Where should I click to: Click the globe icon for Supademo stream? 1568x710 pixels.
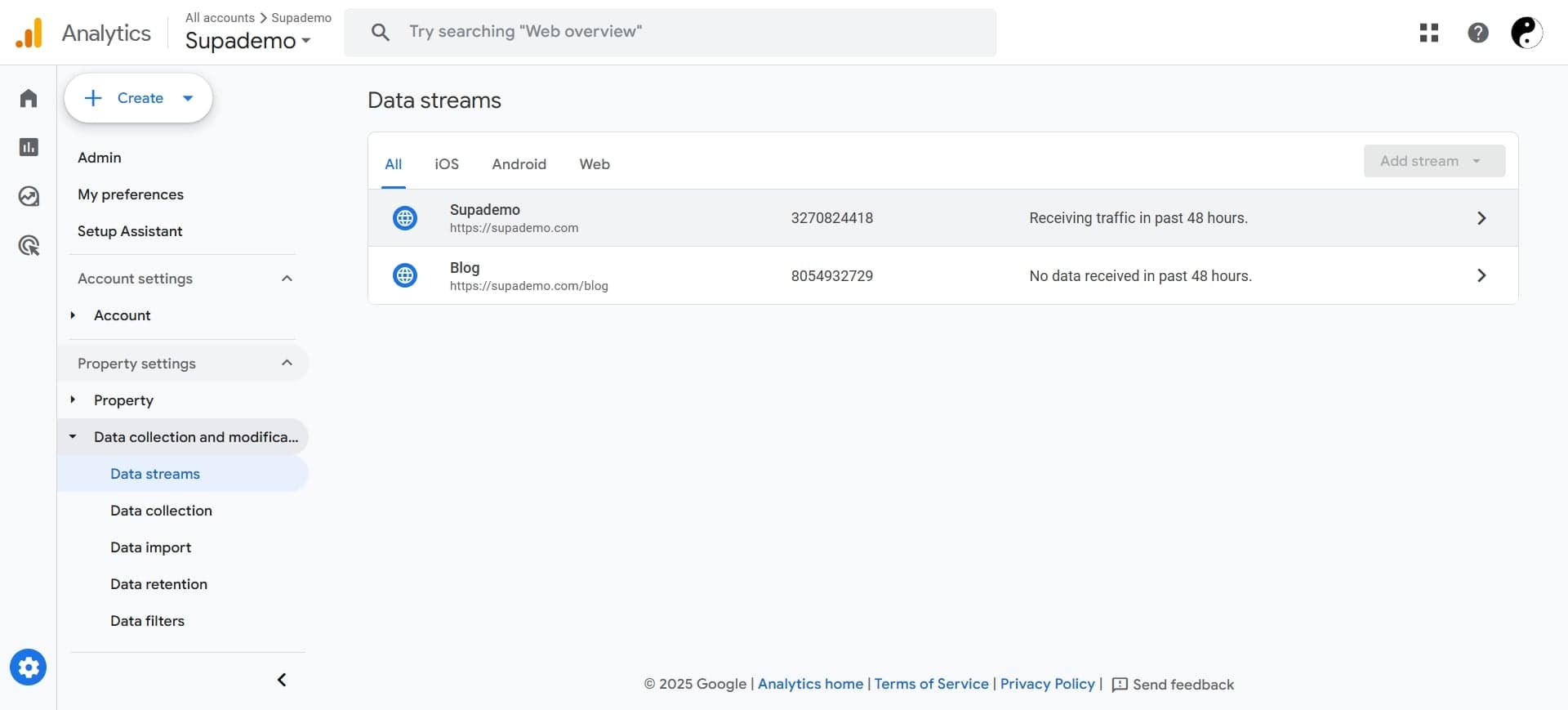[x=405, y=218]
